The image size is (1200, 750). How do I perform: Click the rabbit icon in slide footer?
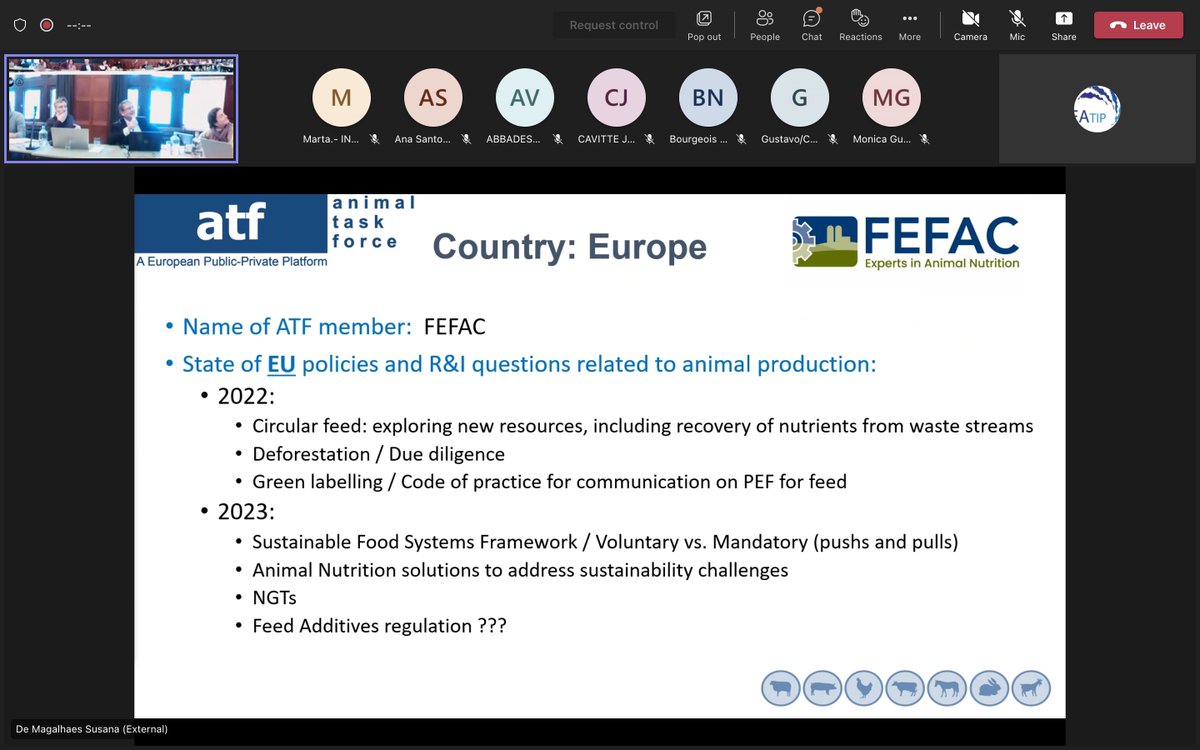click(989, 688)
